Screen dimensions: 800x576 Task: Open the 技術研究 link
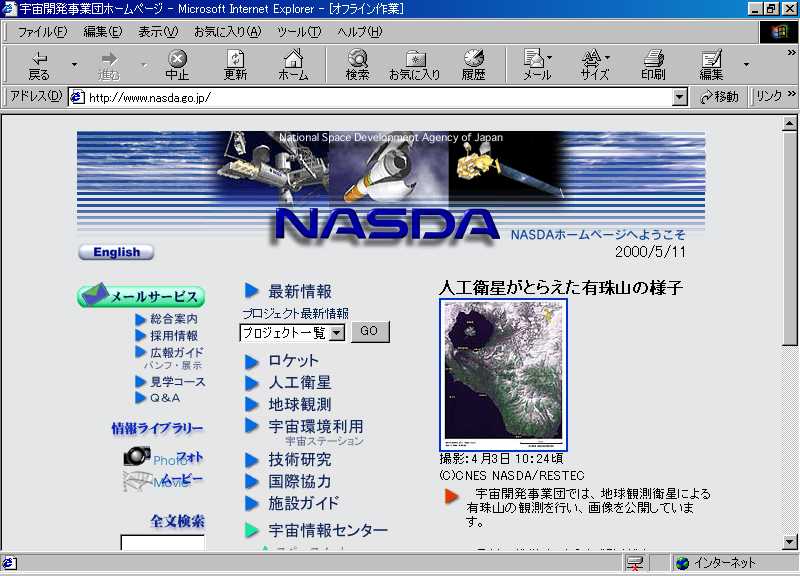[x=299, y=459]
